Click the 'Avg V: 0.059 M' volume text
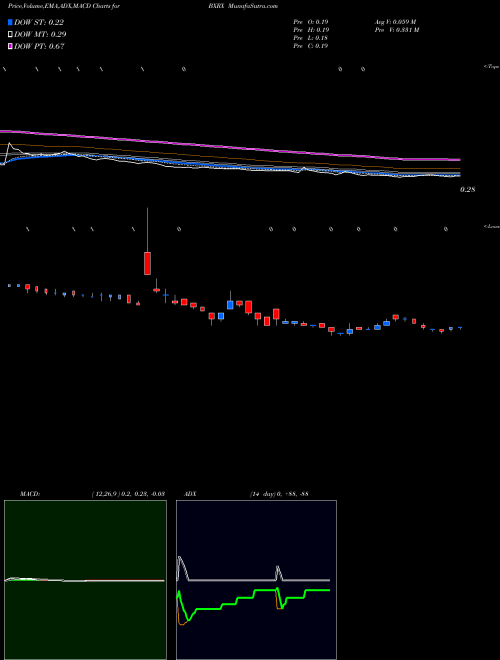 point(395,21)
